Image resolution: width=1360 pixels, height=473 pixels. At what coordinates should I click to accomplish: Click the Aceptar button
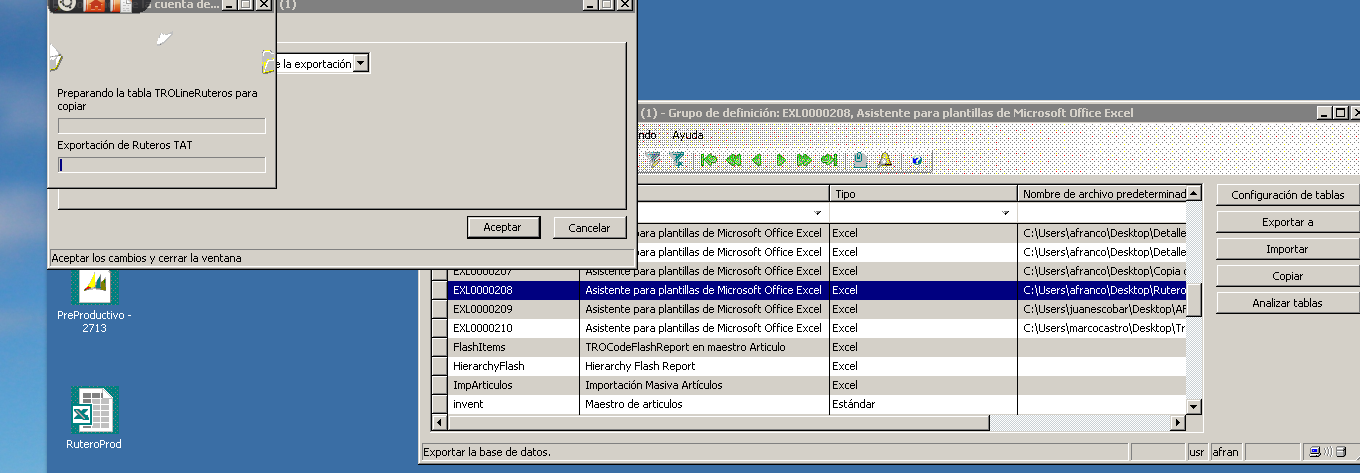click(502, 227)
